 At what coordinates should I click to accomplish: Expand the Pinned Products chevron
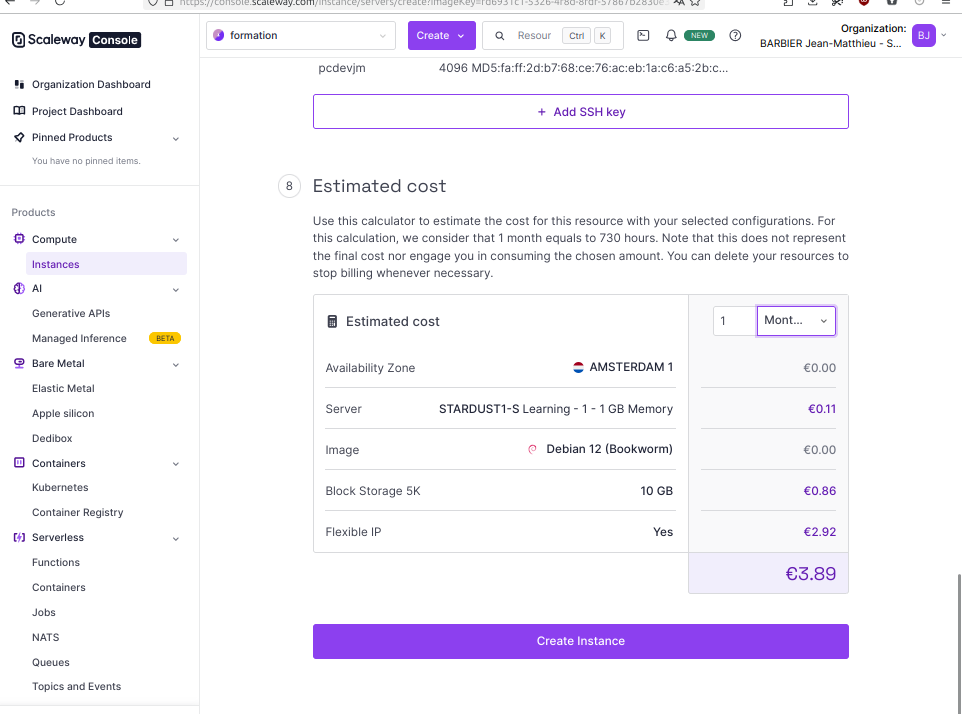[x=176, y=139]
